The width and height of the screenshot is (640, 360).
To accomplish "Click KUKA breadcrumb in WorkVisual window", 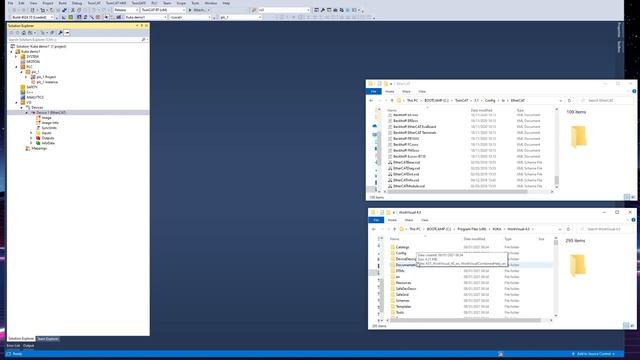I will coord(497,229).
